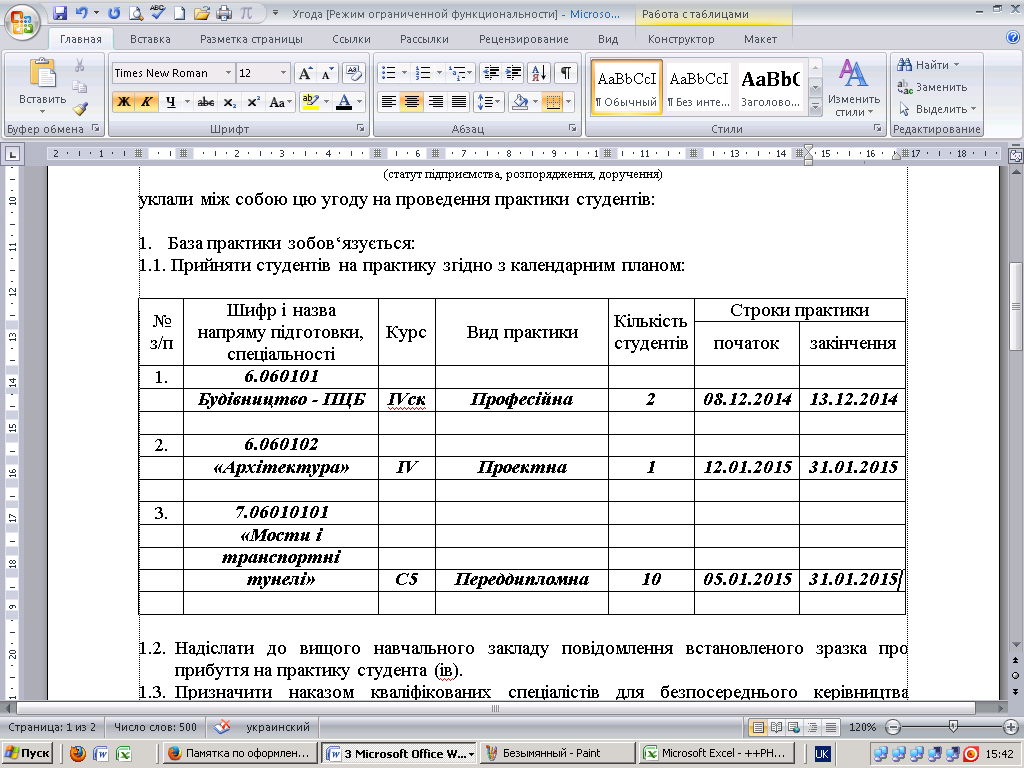
Task: Open Windows Пуск start button
Action: point(27,754)
